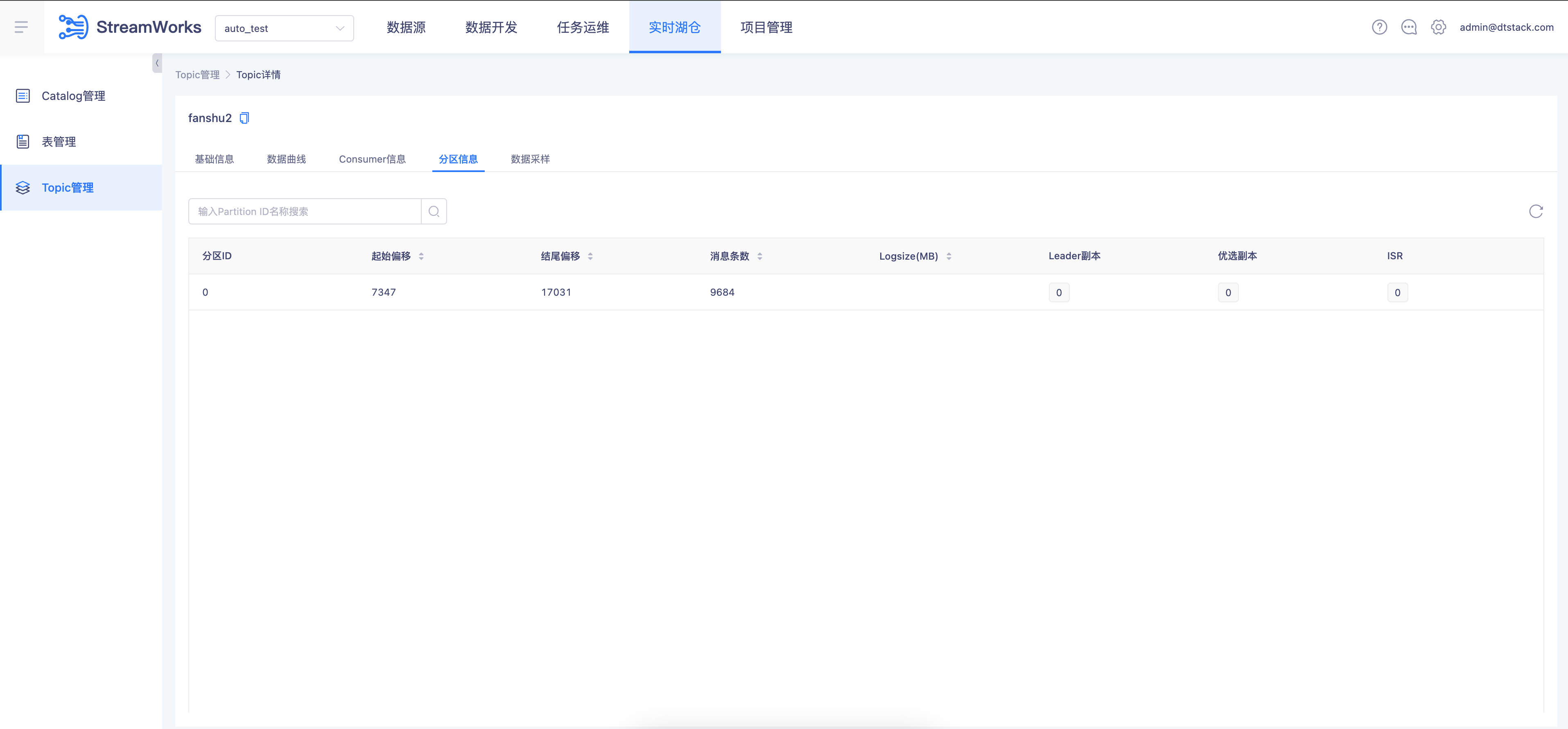Switch to Consumer信息 tab
Image resolution: width=1568 pixels, height=729 pixels.
click(373, 160)
